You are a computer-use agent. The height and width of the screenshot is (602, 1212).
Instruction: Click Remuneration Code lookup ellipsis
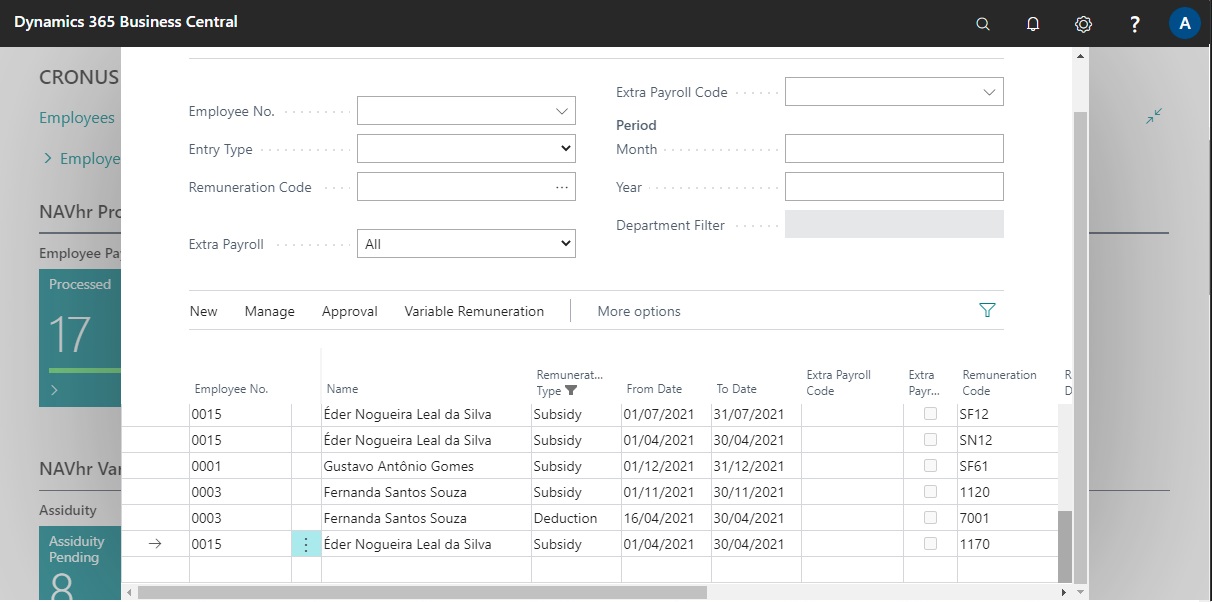pyautogui.click(x=562, y=187)
